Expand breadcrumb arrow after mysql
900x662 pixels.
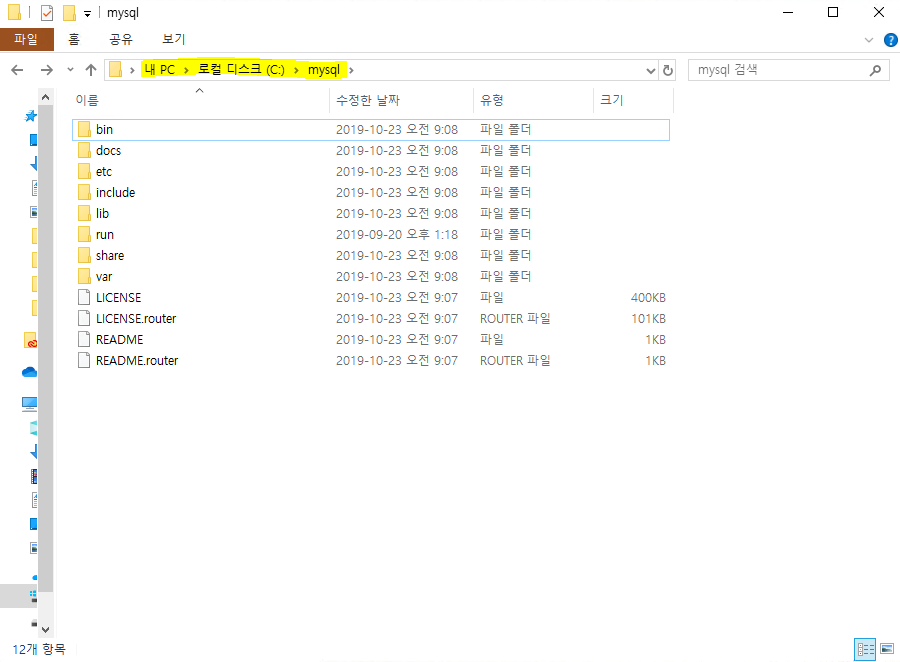[351, 70]
